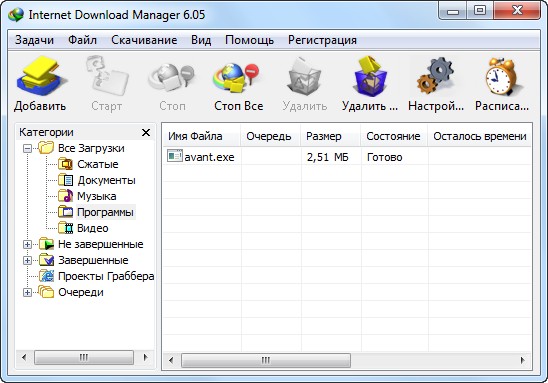This screenshot has width=548, height=383.
Task: Click the Сжатые category folder icon
Action: [x=65, y=164]
